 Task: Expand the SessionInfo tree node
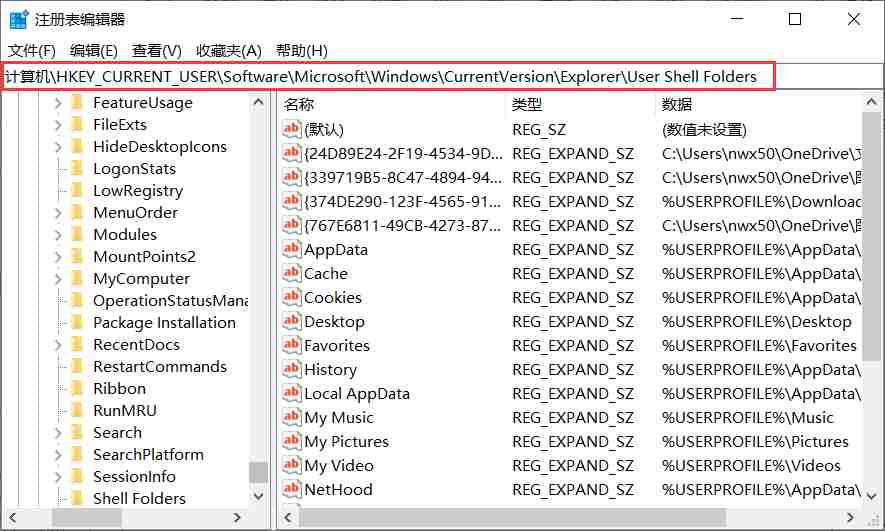[x=58, y=477]
